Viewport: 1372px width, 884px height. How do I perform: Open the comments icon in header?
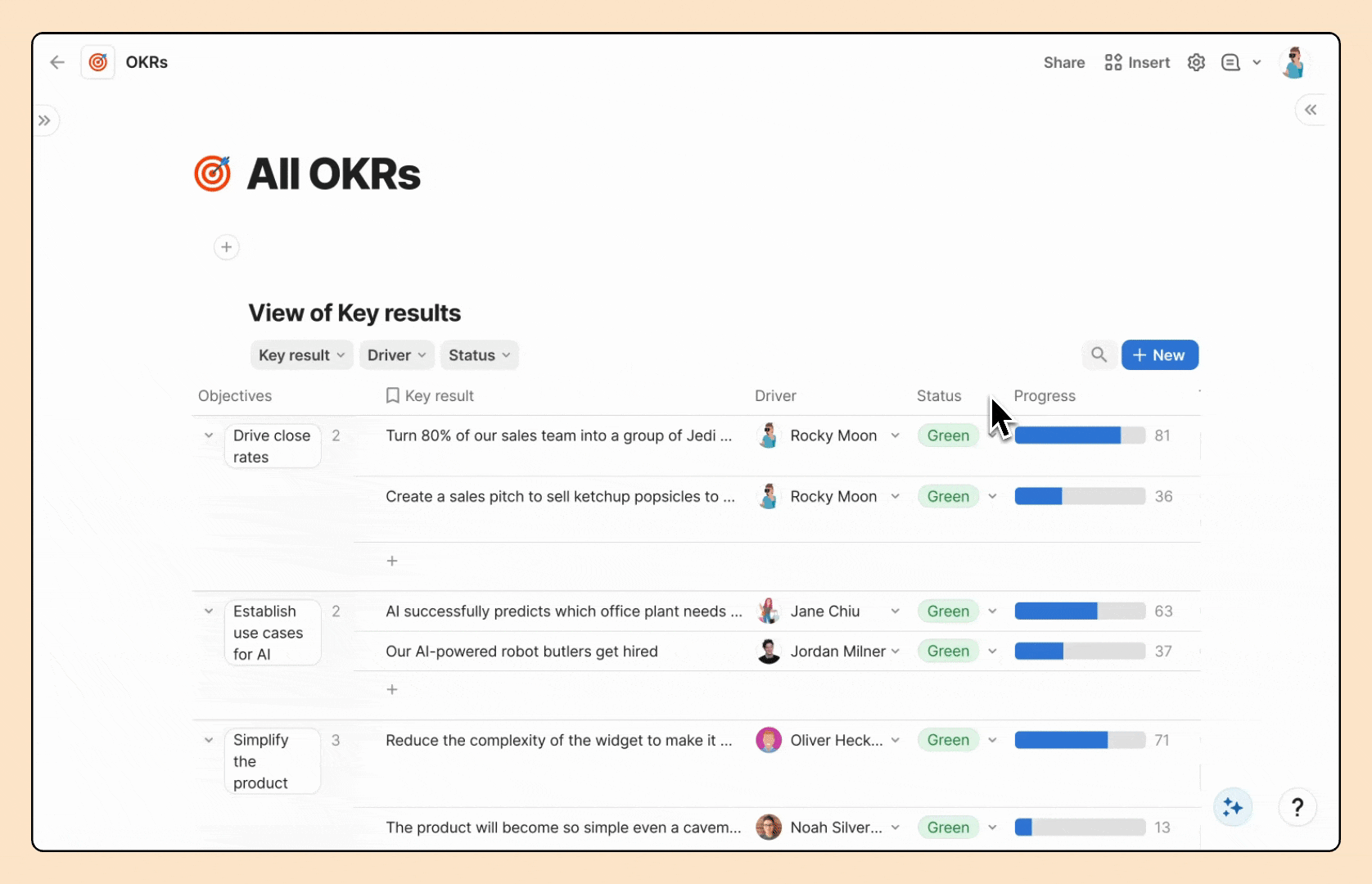click(1230, 62)
